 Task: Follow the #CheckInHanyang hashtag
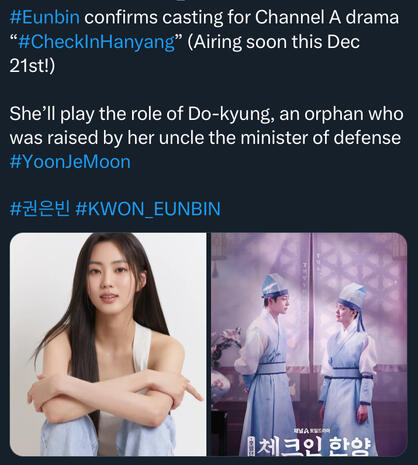tap(97, 42)
